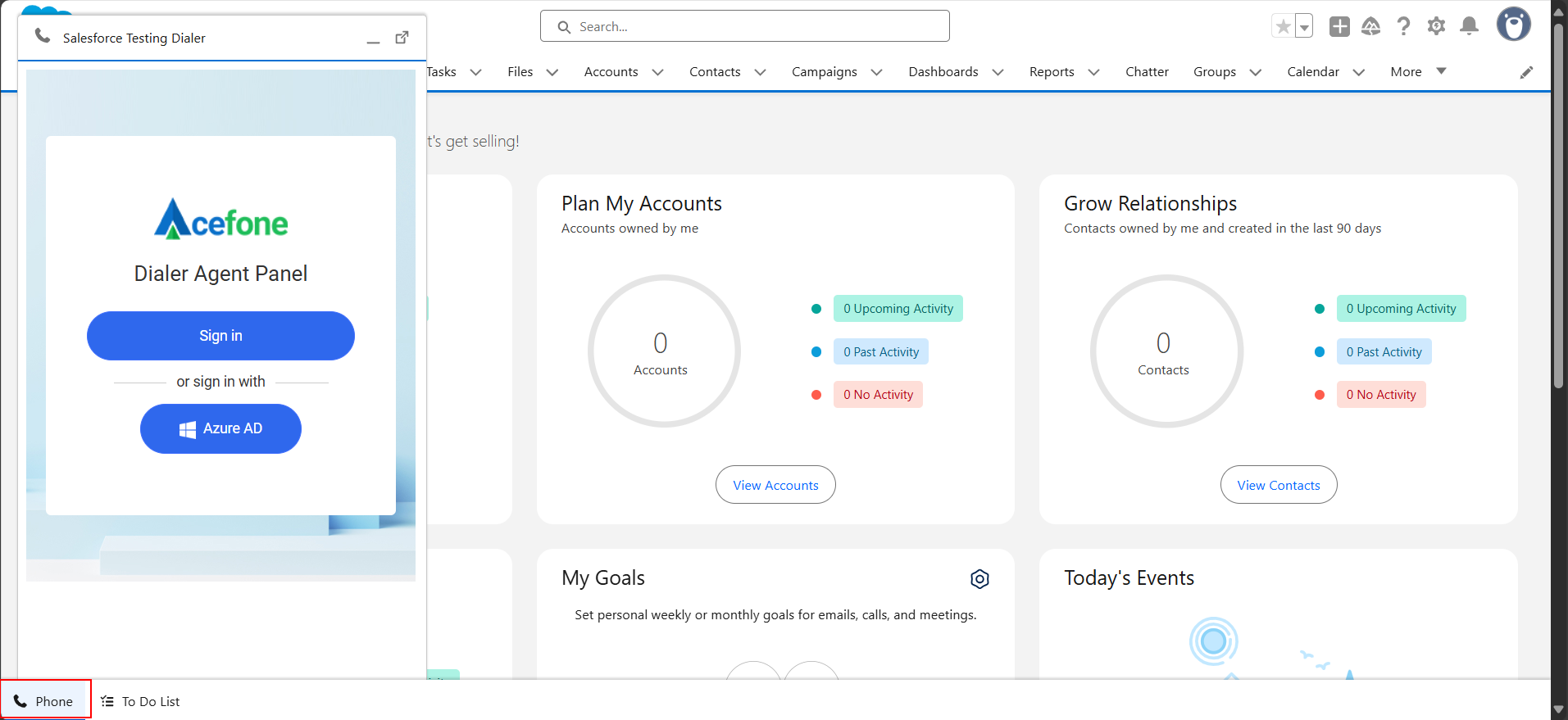Expand the Groups tab chevron
Screen dimensions: 1568x720
[x=1255, y=72]
